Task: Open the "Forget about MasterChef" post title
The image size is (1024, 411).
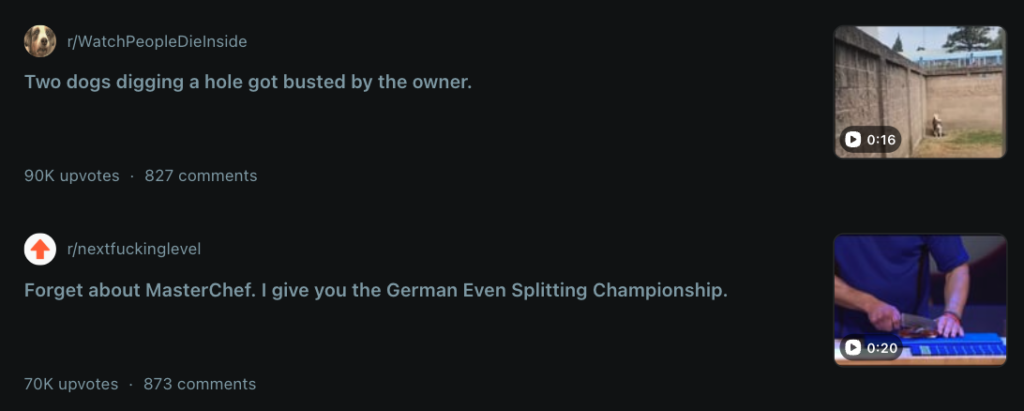Action: 375,291
